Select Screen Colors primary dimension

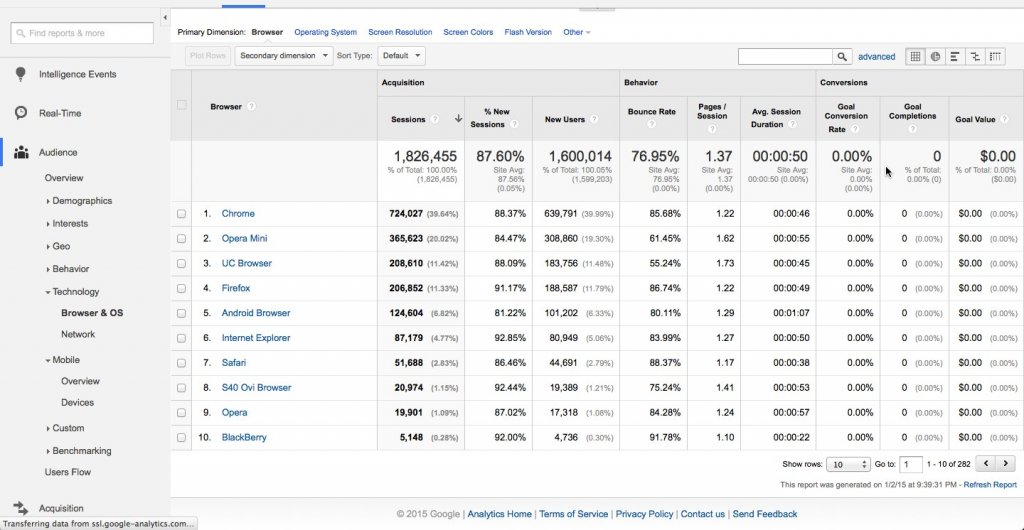point(468,32)
